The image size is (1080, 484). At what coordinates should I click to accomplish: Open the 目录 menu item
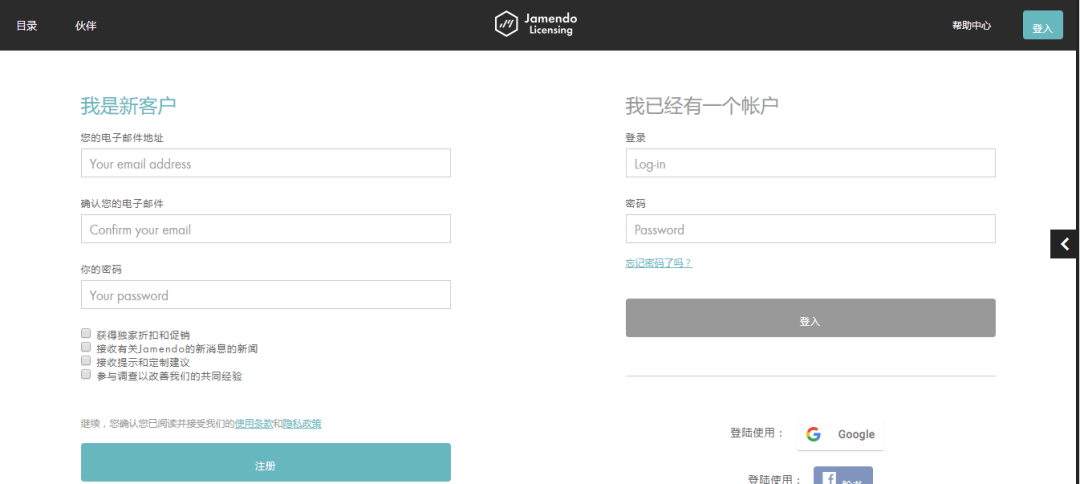point(27,26)
